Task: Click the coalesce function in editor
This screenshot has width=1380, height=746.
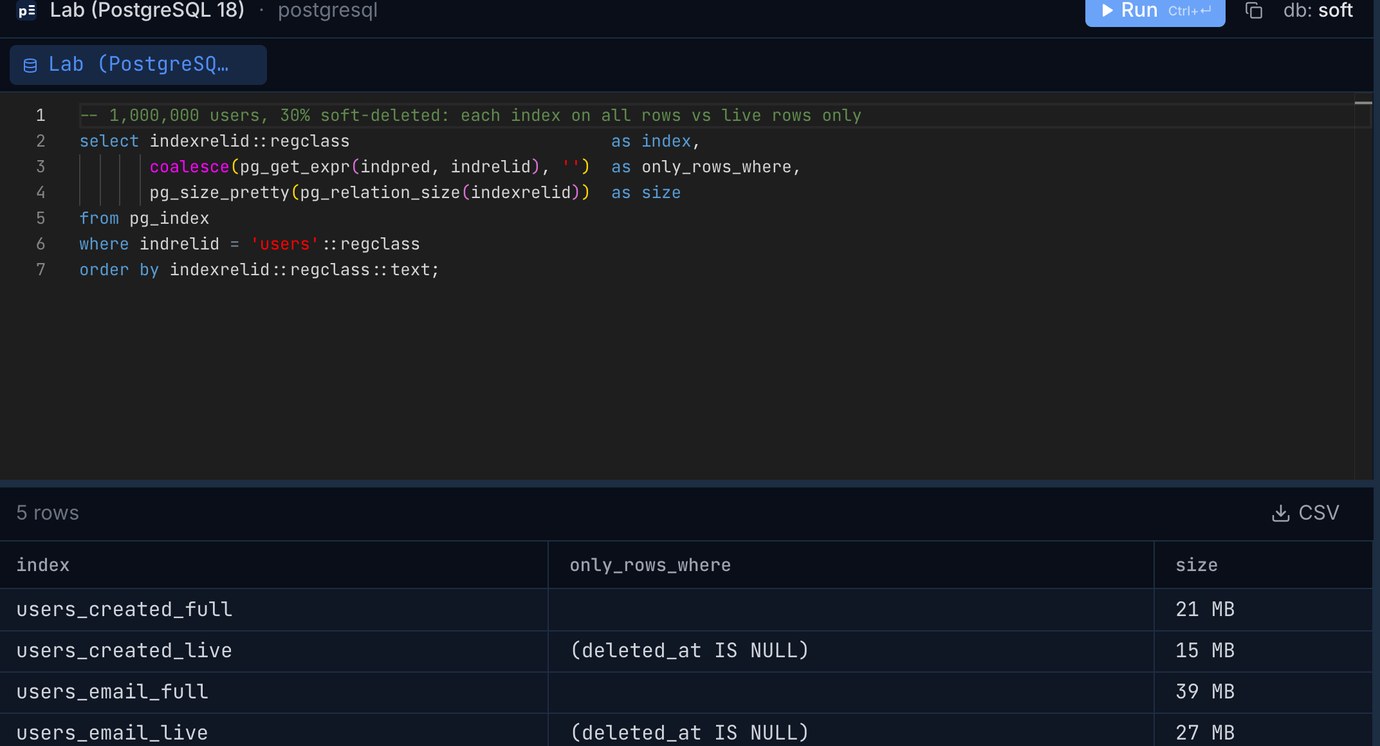Action: click(189, 167)
